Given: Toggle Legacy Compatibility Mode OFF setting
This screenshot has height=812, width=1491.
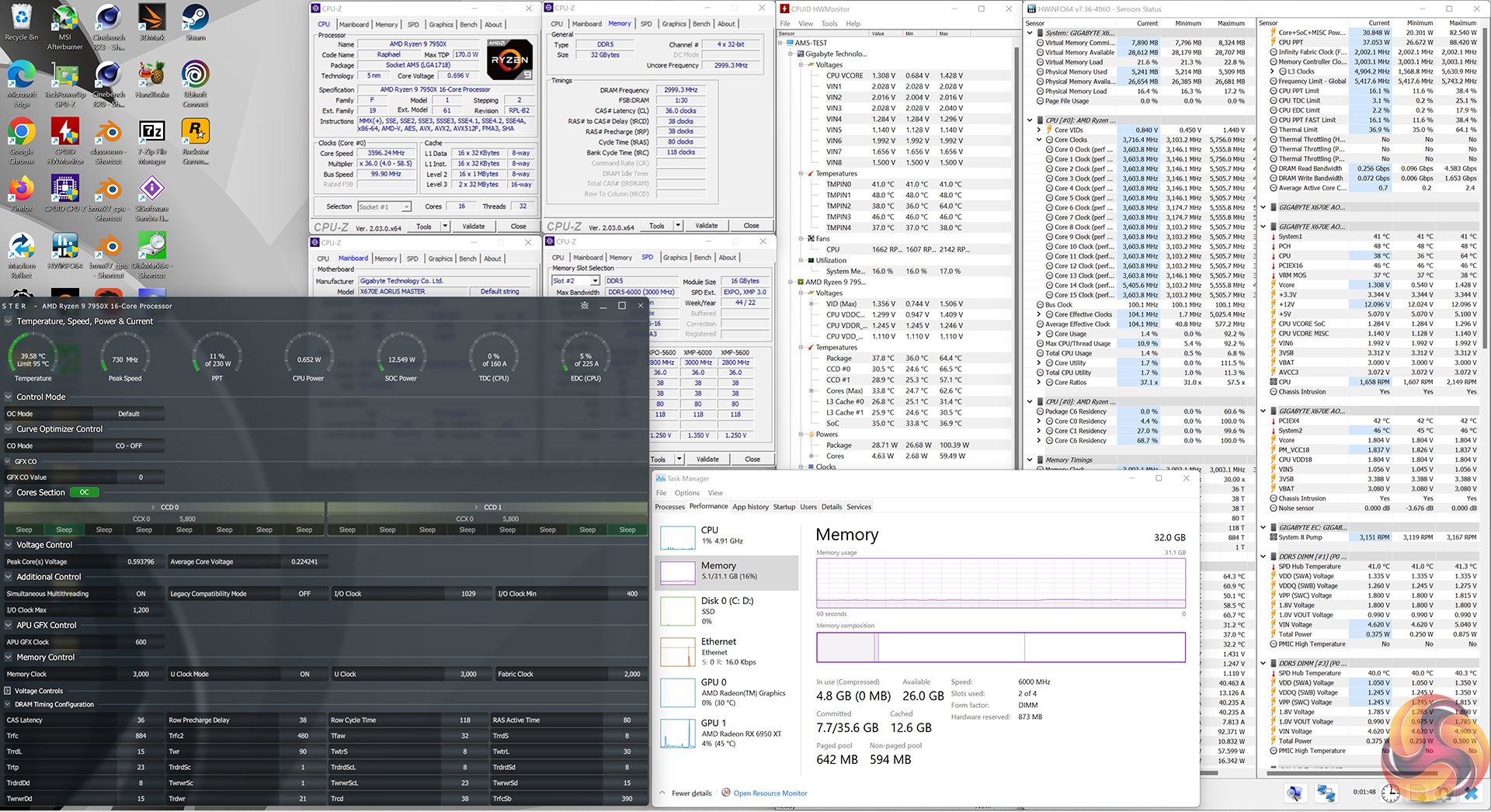Looking at the screenshot, I should tap(304, 594).
